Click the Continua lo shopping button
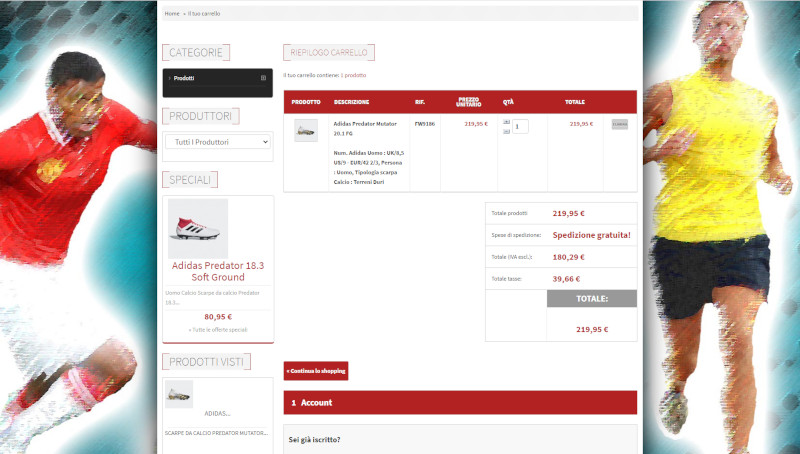The height and width of the screenshot is (454, 800). click(x=316, y=371)
